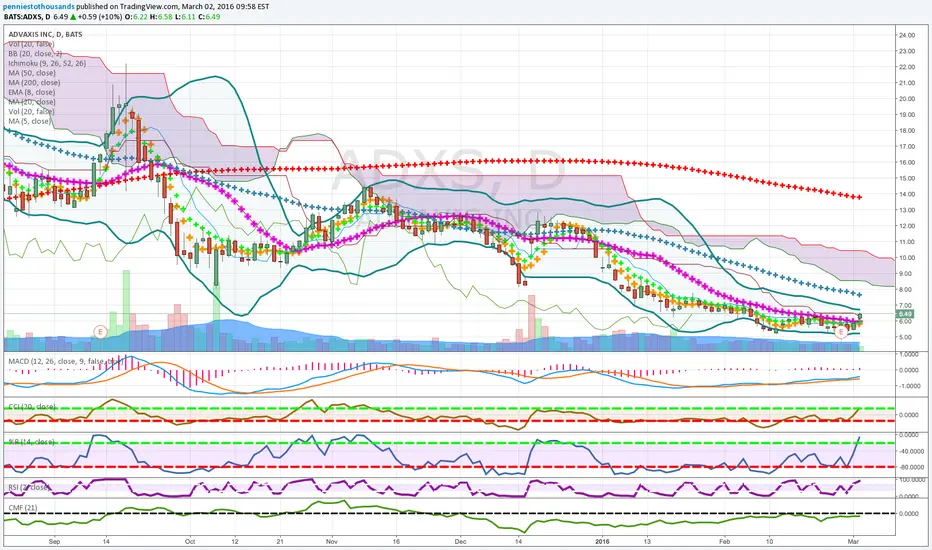Screen dimensions: 932x550
Task: Click the MACD (12, 26, close, 9) pane label
Action: pos(65,361)
